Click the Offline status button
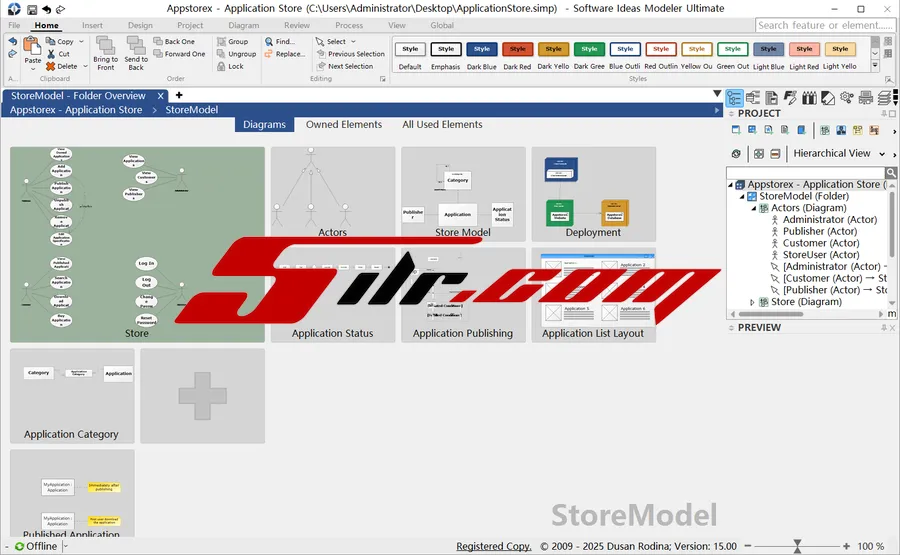The image size is (900, 555). [x=36, y=546]
